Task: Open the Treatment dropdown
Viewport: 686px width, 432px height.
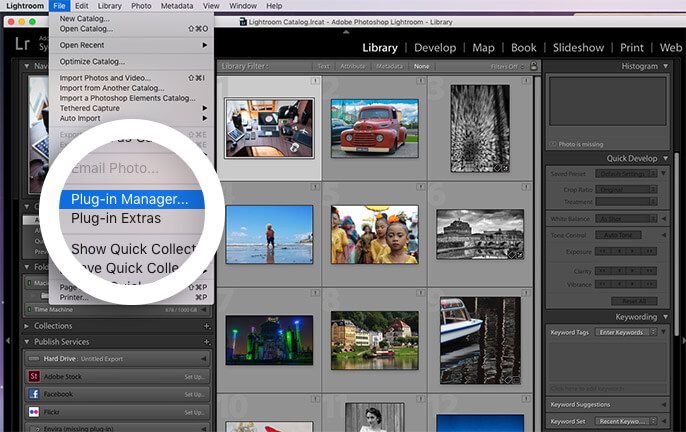Action: (626, 202)
